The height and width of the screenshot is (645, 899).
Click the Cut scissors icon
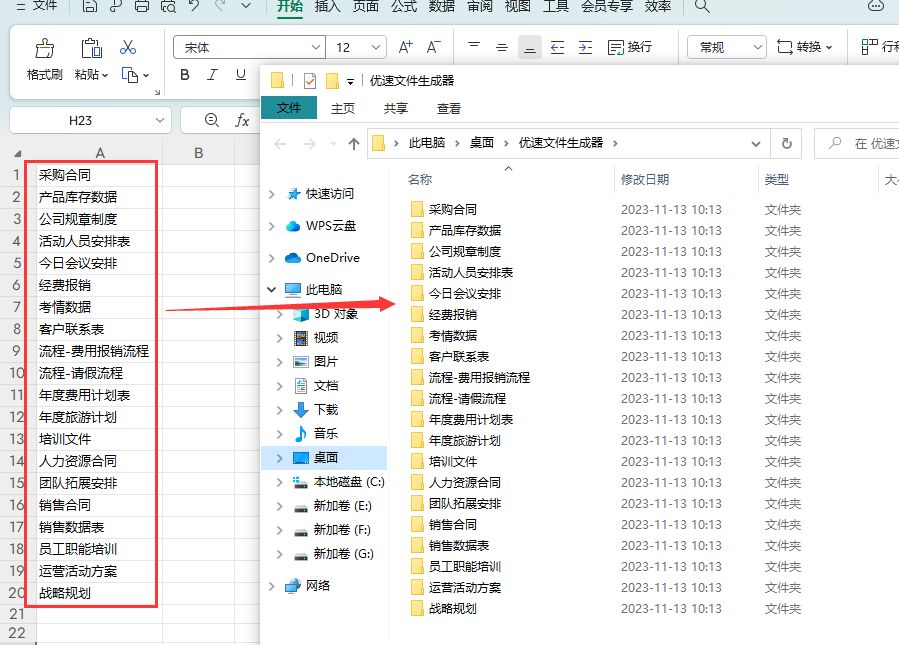tap(128, 47)
